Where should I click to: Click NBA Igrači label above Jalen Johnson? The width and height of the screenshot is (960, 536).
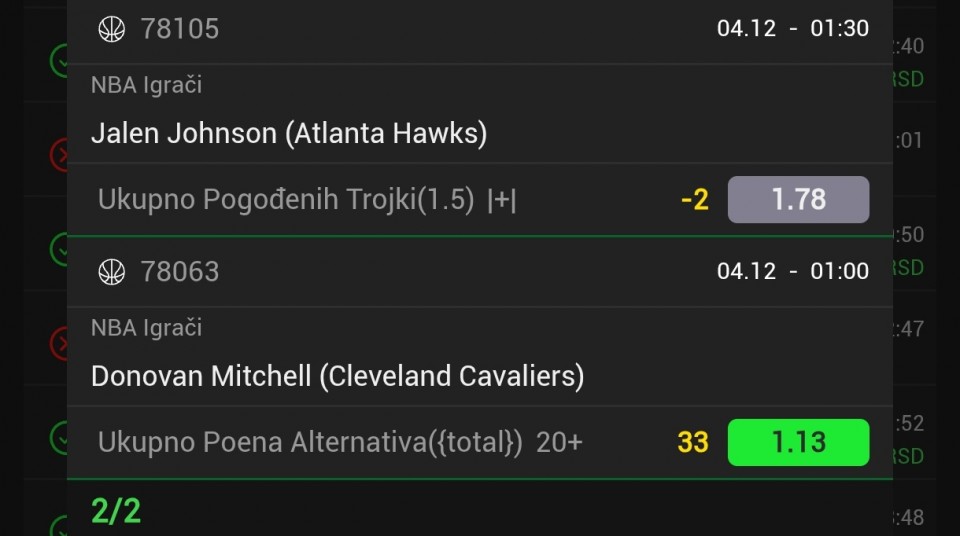pyautogui.click(x=146, y=85)
